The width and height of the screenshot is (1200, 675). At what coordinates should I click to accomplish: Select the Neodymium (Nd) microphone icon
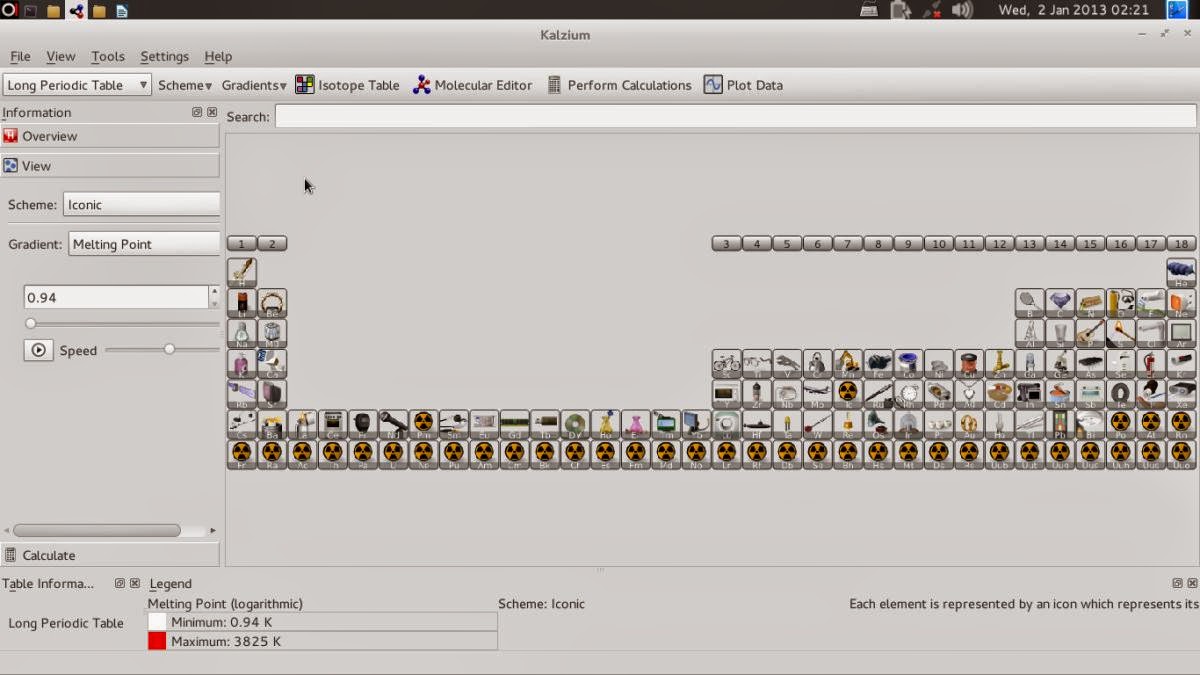pyautogui.click(x=393, y=425)
